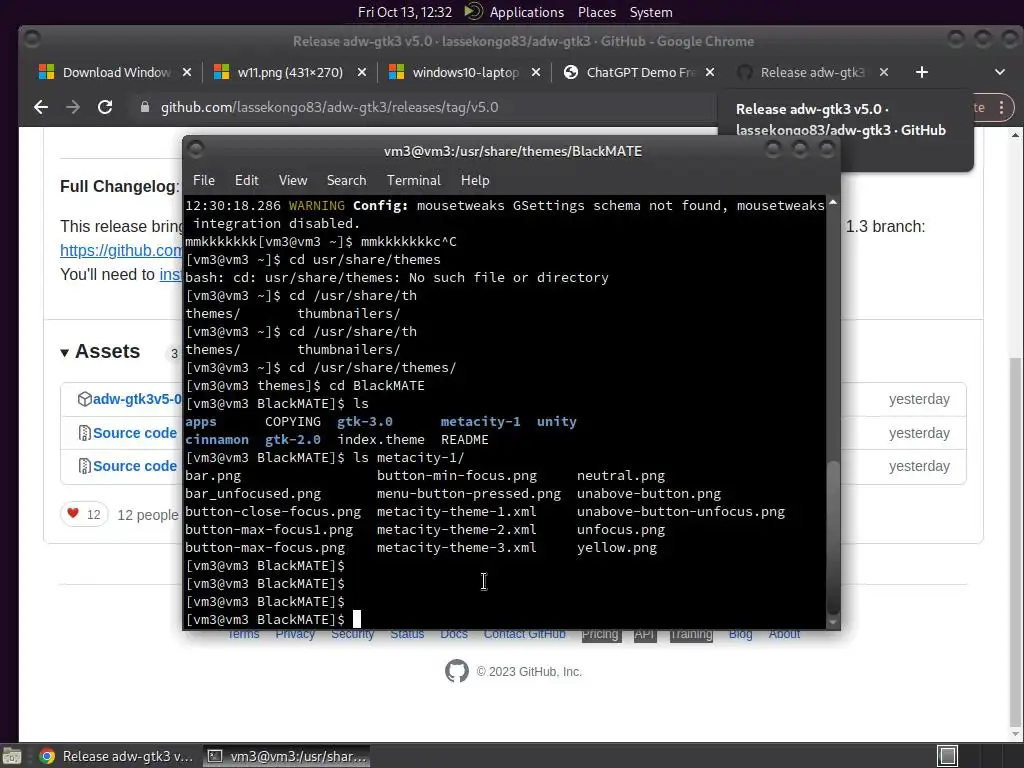
Task: Reload the GitHub page
Action: (104, 107)
